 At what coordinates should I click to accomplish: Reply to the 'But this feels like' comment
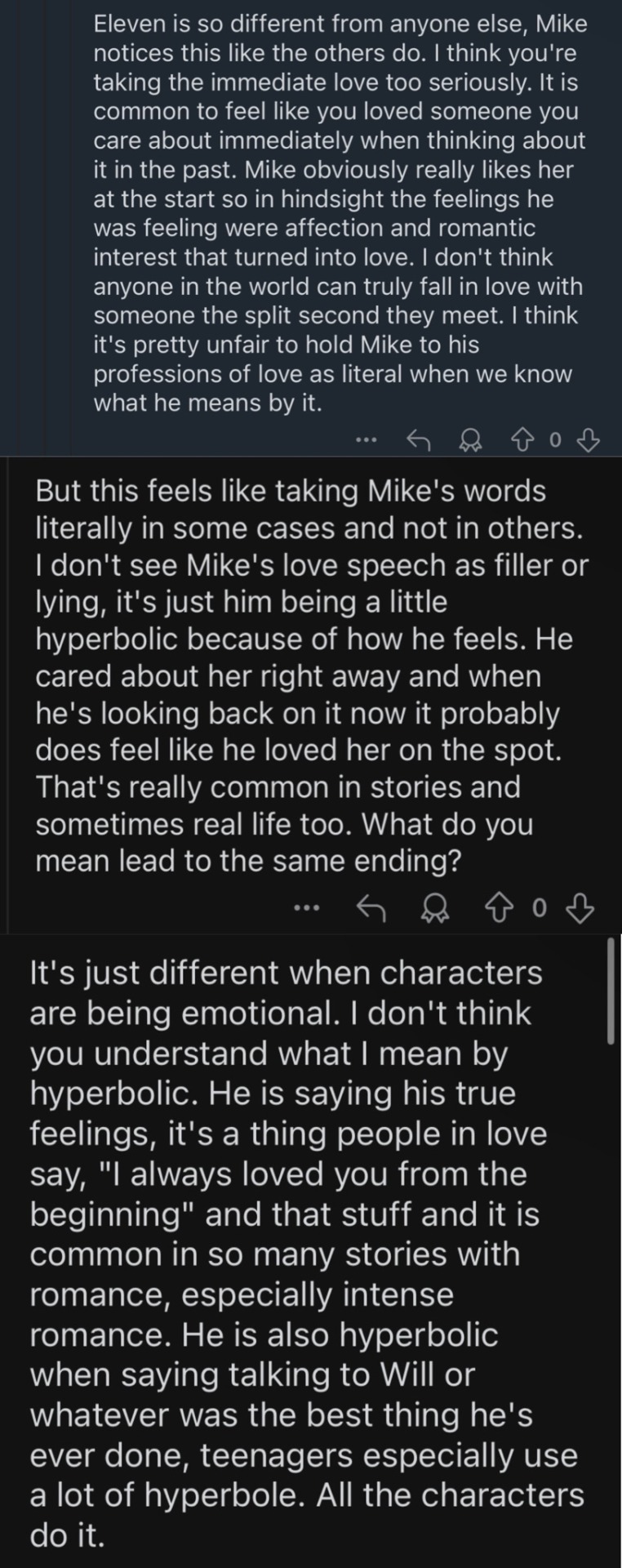point(371,907)
